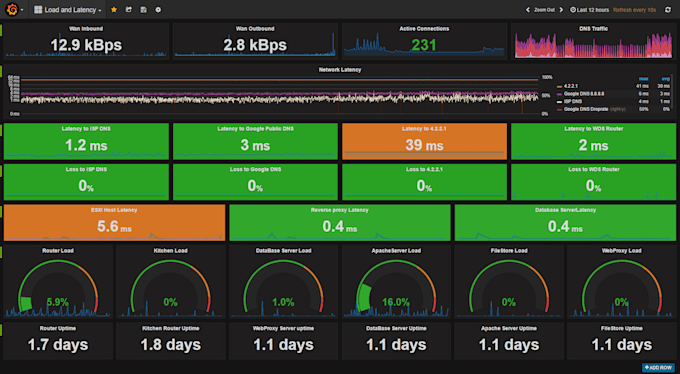Click the dashboard grid icon beside title
The image size is (680, 374).
pyautogui.click(x=38, y=10)
